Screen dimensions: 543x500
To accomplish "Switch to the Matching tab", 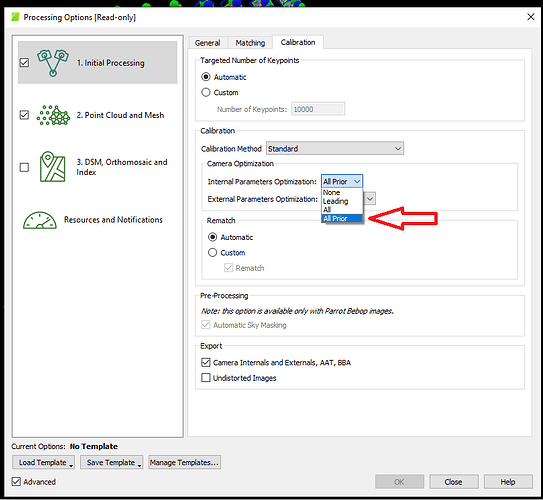I will click(250, 43).
